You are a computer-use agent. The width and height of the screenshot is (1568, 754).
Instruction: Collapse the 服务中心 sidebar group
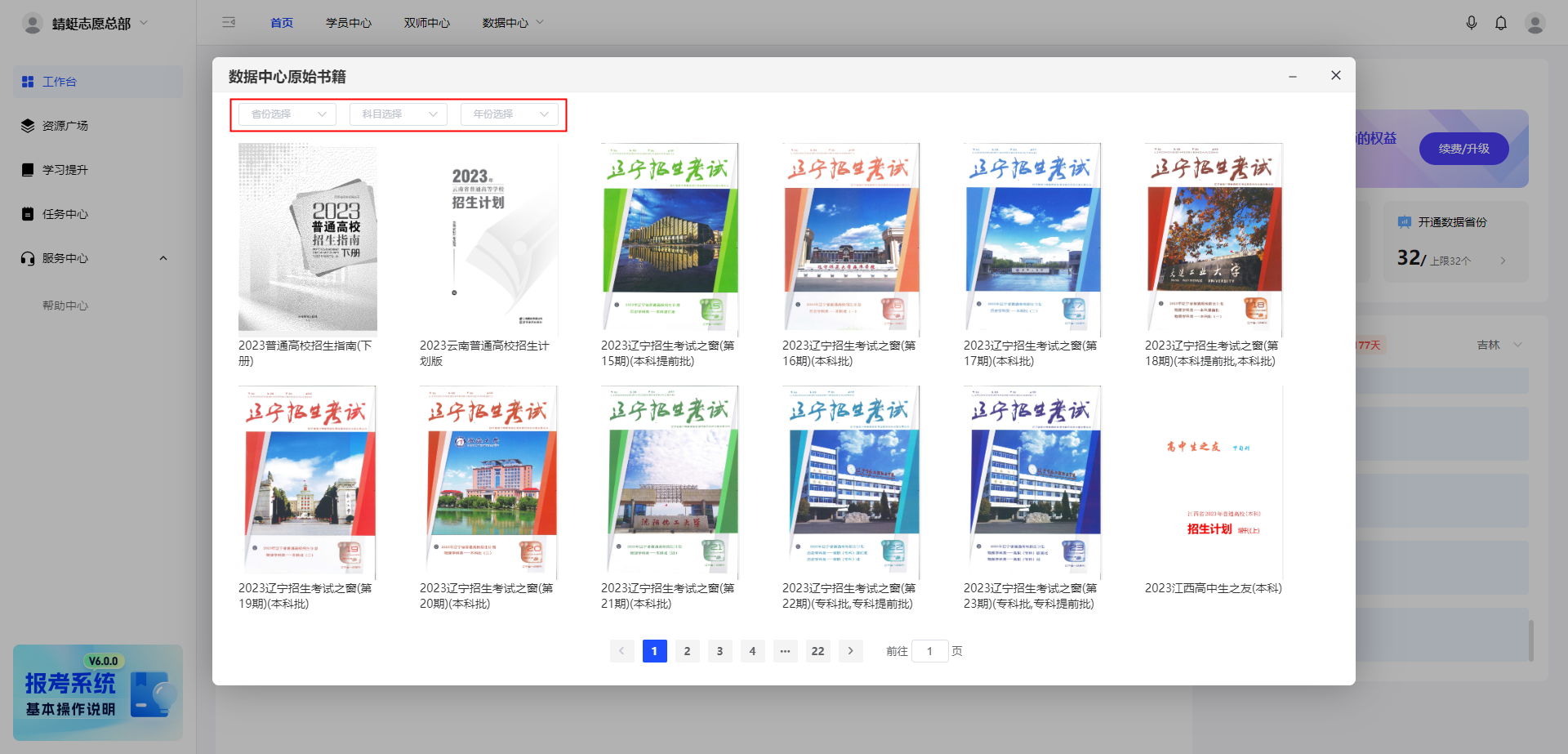point(163,258)
